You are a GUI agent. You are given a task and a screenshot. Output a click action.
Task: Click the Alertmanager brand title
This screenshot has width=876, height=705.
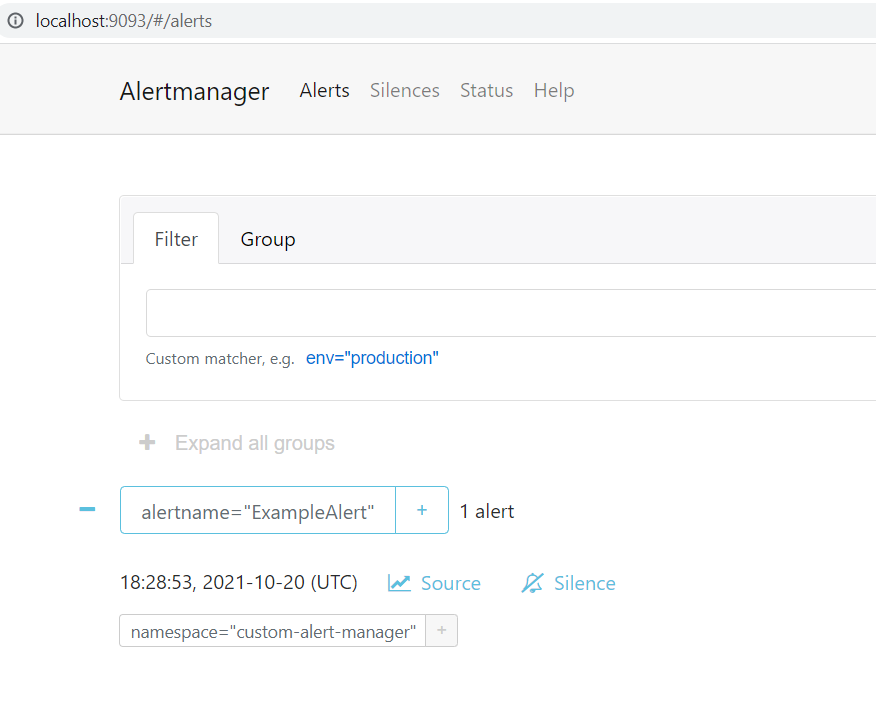(x=194, y=91)
